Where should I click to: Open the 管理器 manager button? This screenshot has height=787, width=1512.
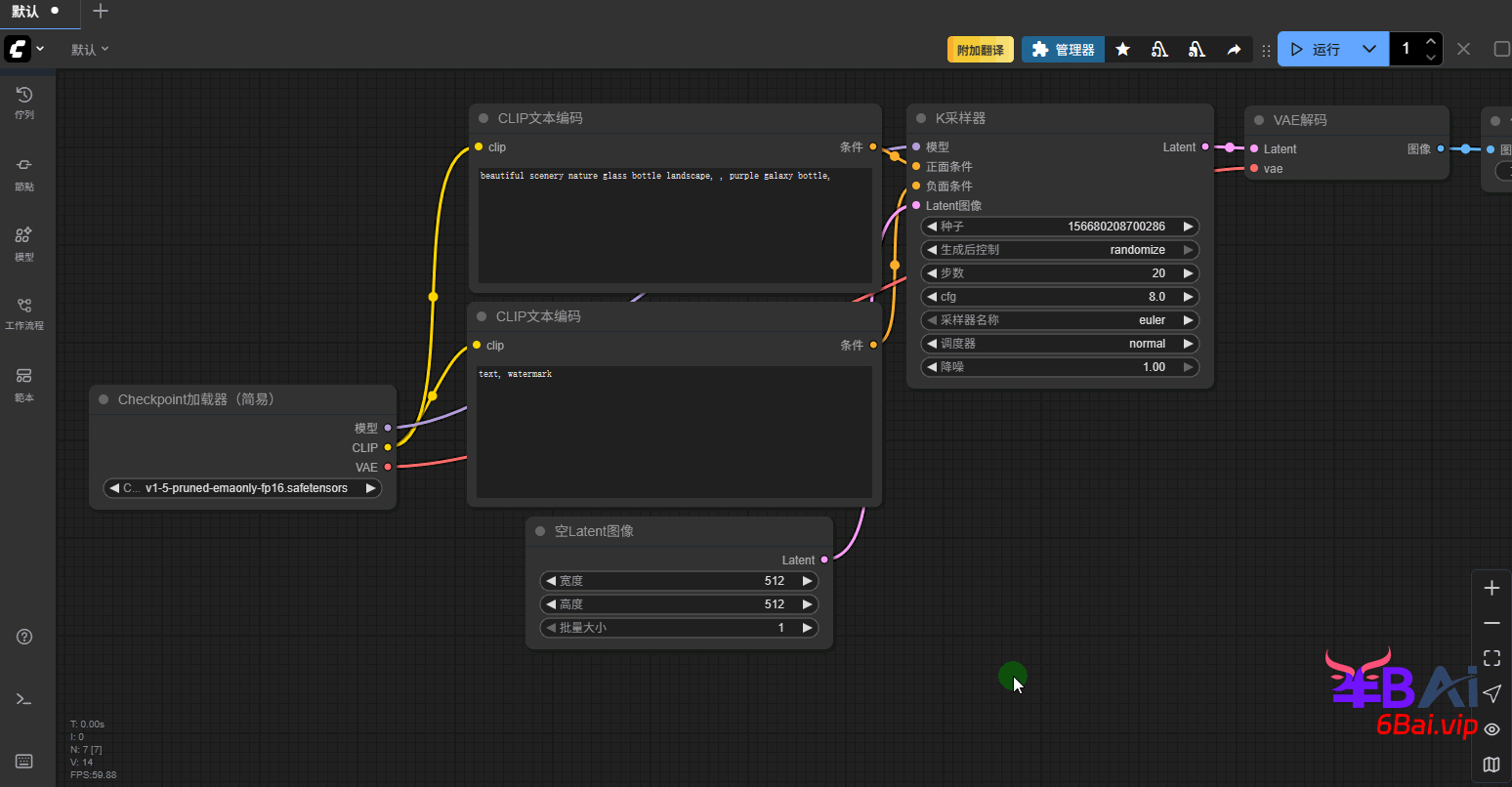1063,49
